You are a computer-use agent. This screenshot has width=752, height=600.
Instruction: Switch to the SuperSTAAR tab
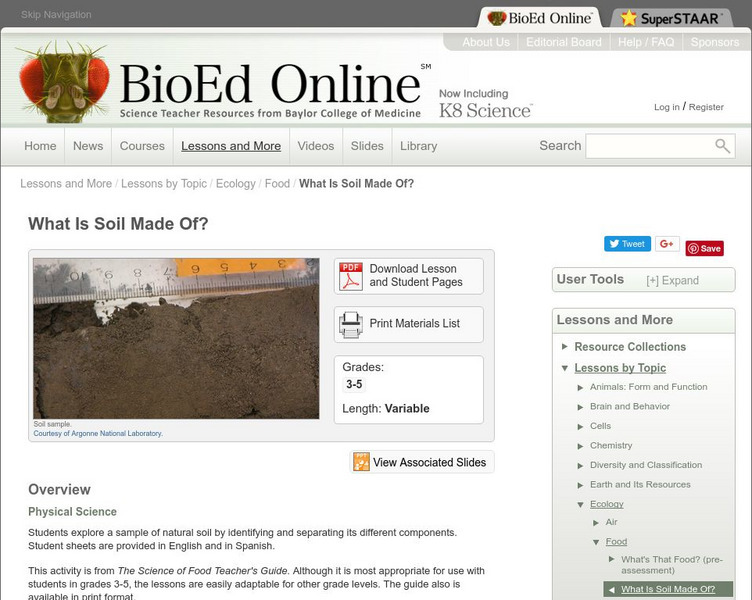click(x=671, y=18)
